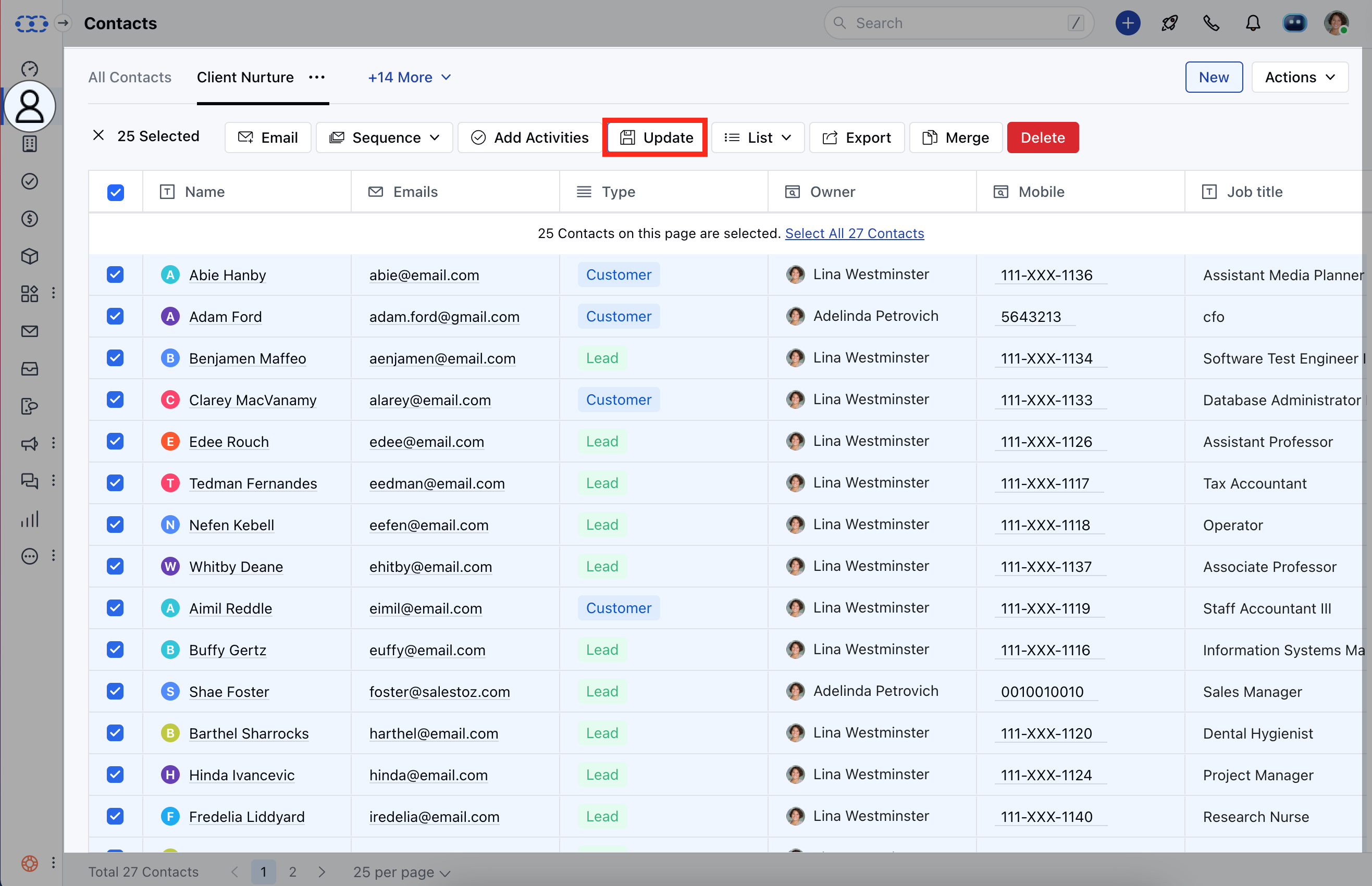This screenshot has height=886, width=1372.
Task: Click the rocket icon in top bar
Action: click(x=1169, y=23)
